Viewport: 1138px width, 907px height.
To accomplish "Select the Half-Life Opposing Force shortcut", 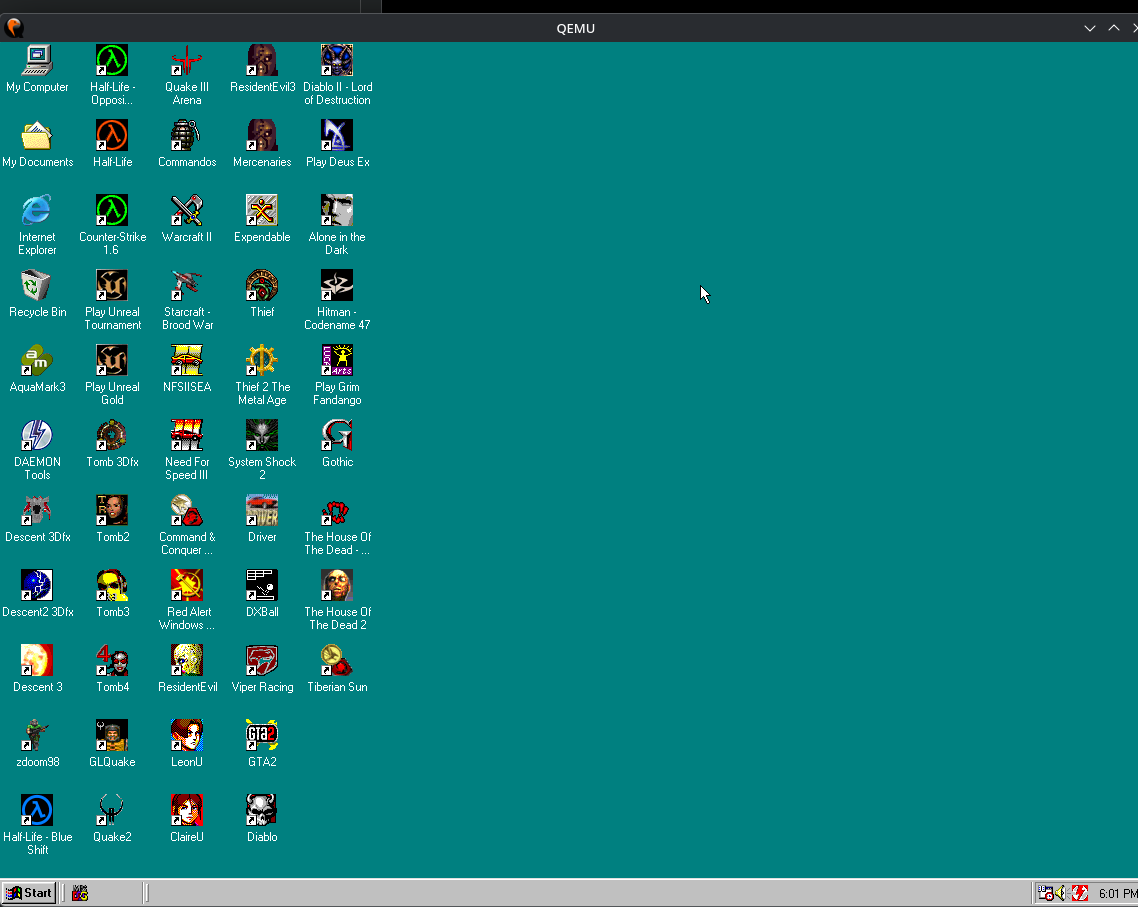I will click(x=112, y=60).
